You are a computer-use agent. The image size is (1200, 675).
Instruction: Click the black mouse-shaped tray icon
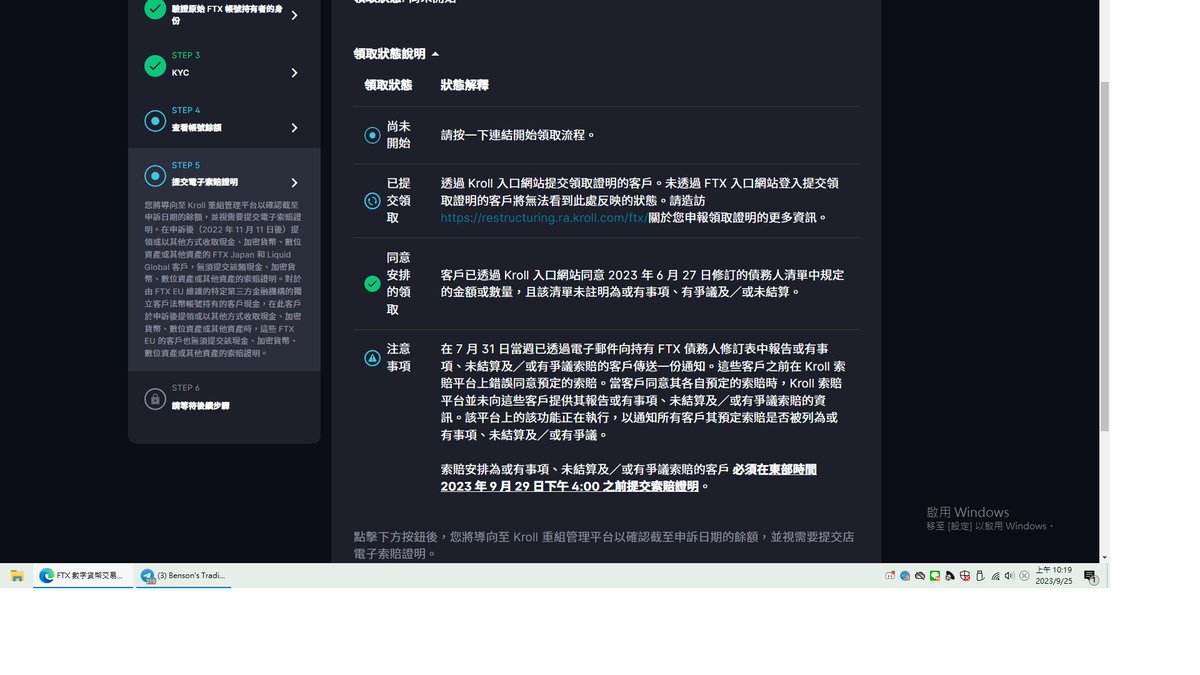950,576
